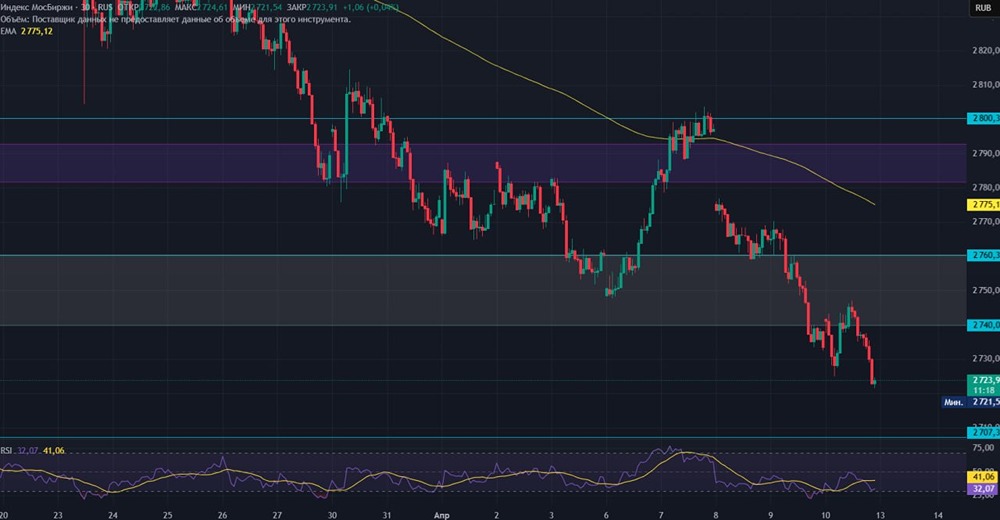Click date 10 on the time axis
Screen dimensions: 1000x520
(x=825, y=515)
